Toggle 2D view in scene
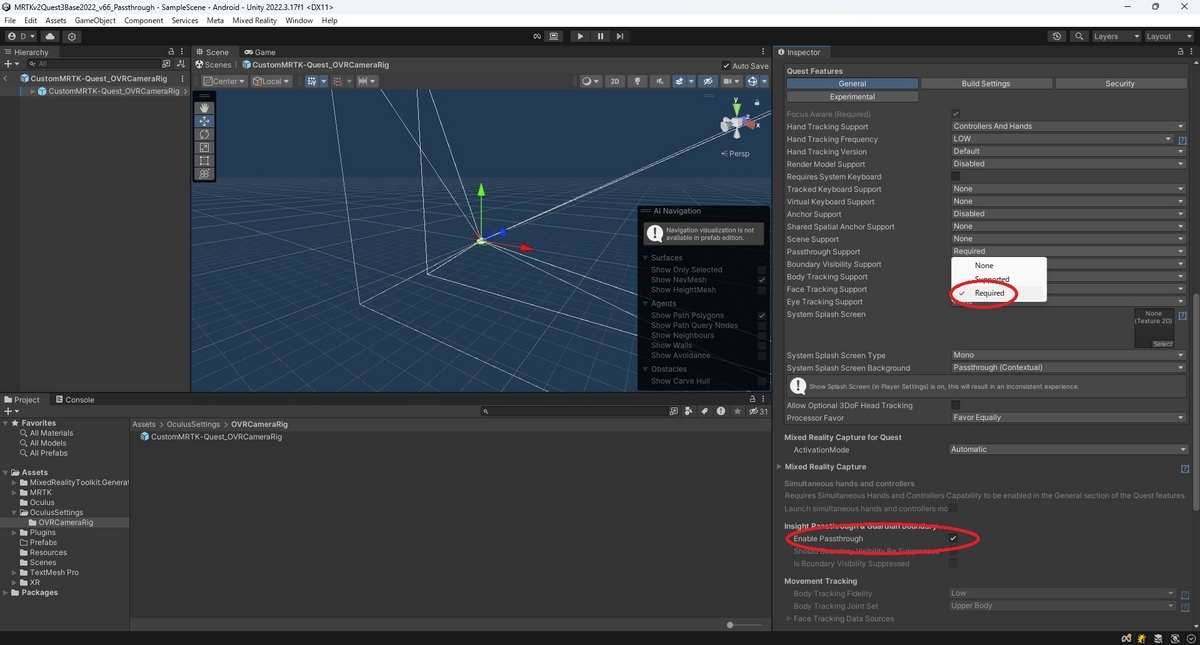The image size is (1200, 645). click(x=615, y=81)
